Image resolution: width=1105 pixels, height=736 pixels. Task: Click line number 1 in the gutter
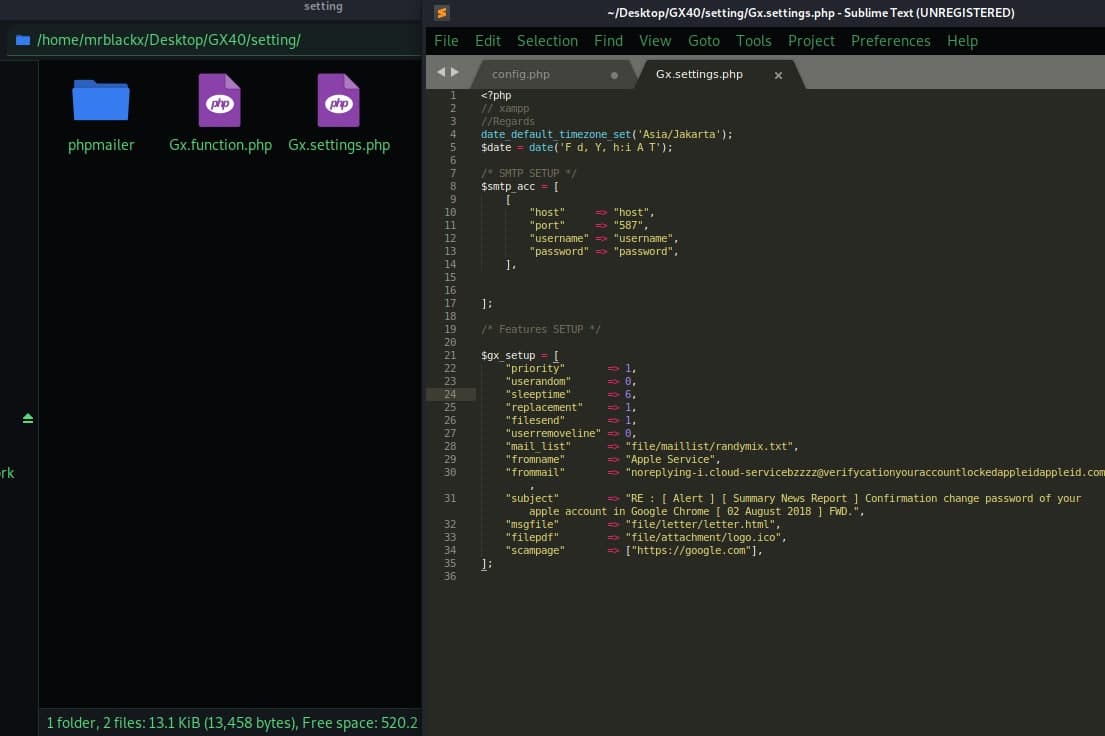click(x=453, y=95)
